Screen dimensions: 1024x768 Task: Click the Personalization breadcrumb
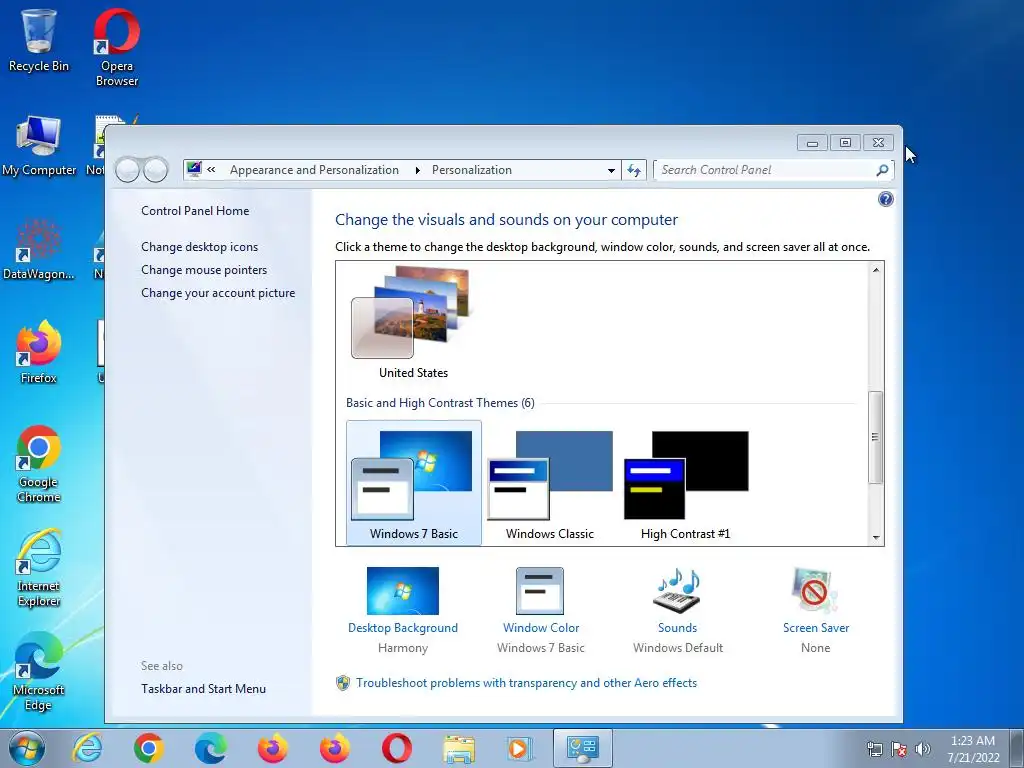point(472,170)
